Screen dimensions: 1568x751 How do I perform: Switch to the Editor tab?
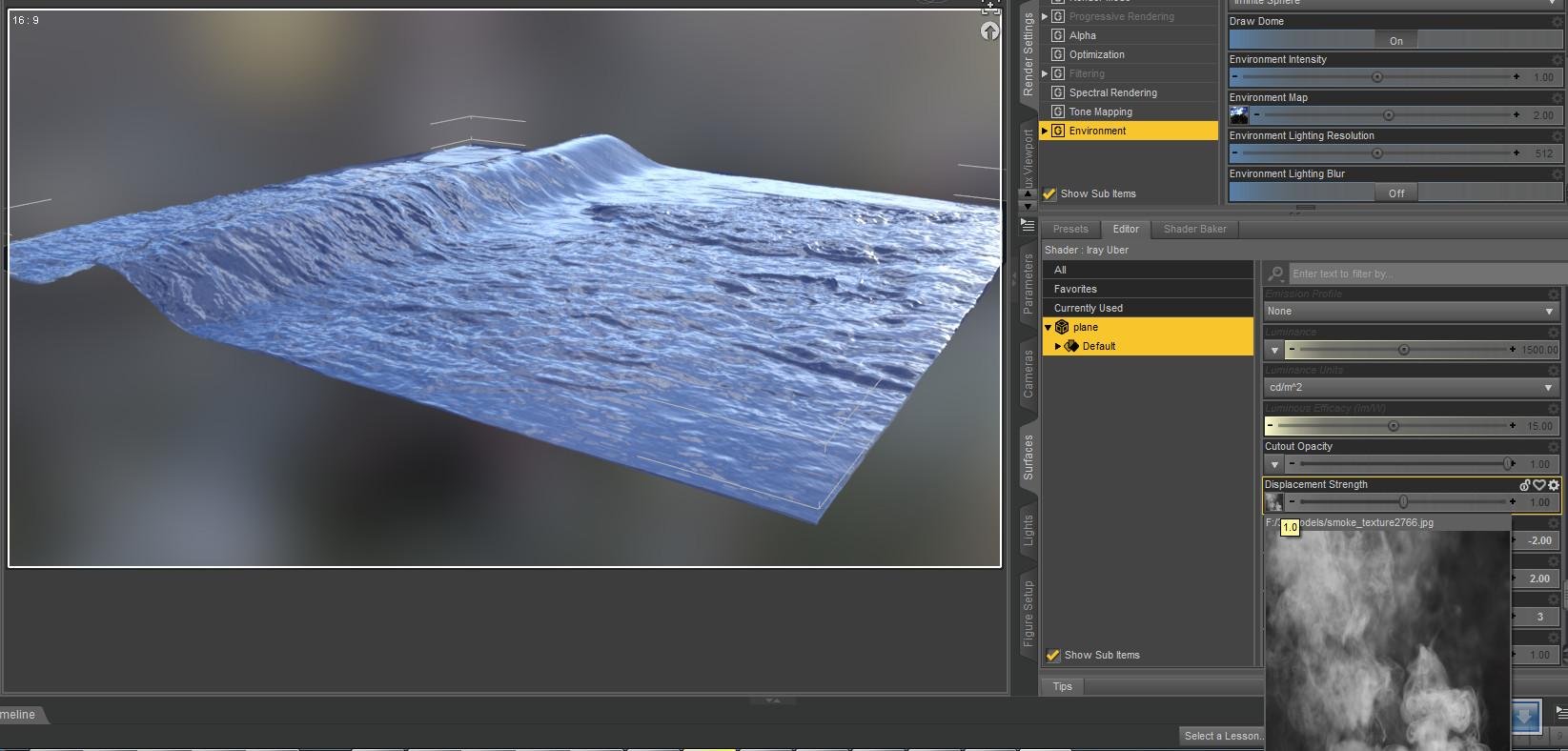click(x=1126, y=229)
